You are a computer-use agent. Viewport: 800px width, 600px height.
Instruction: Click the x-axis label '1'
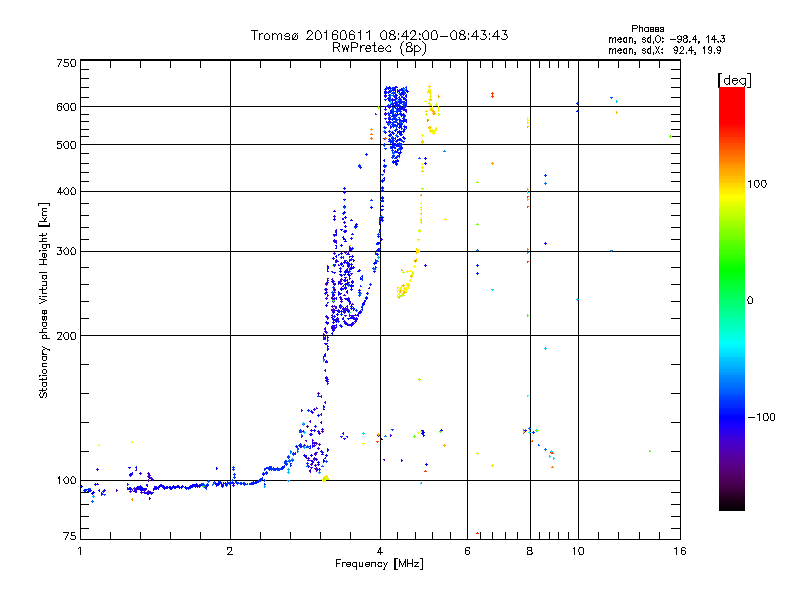pos(80,551)
